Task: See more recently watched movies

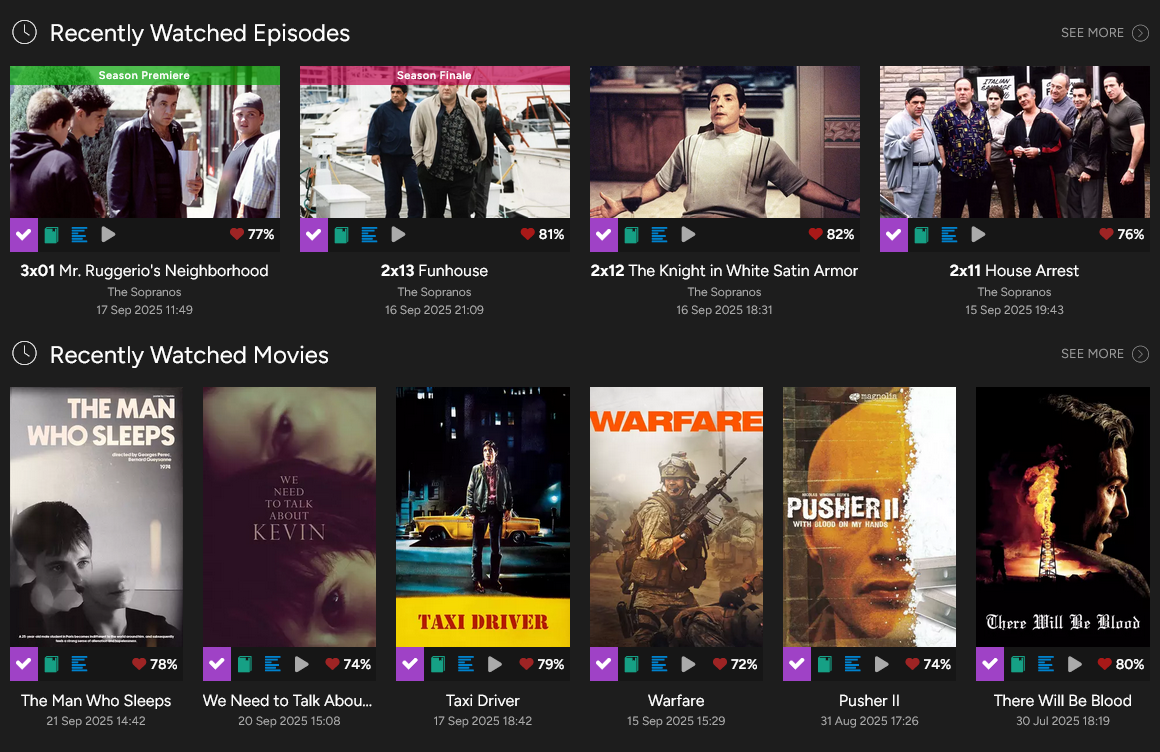Action: coord(1105,354)
